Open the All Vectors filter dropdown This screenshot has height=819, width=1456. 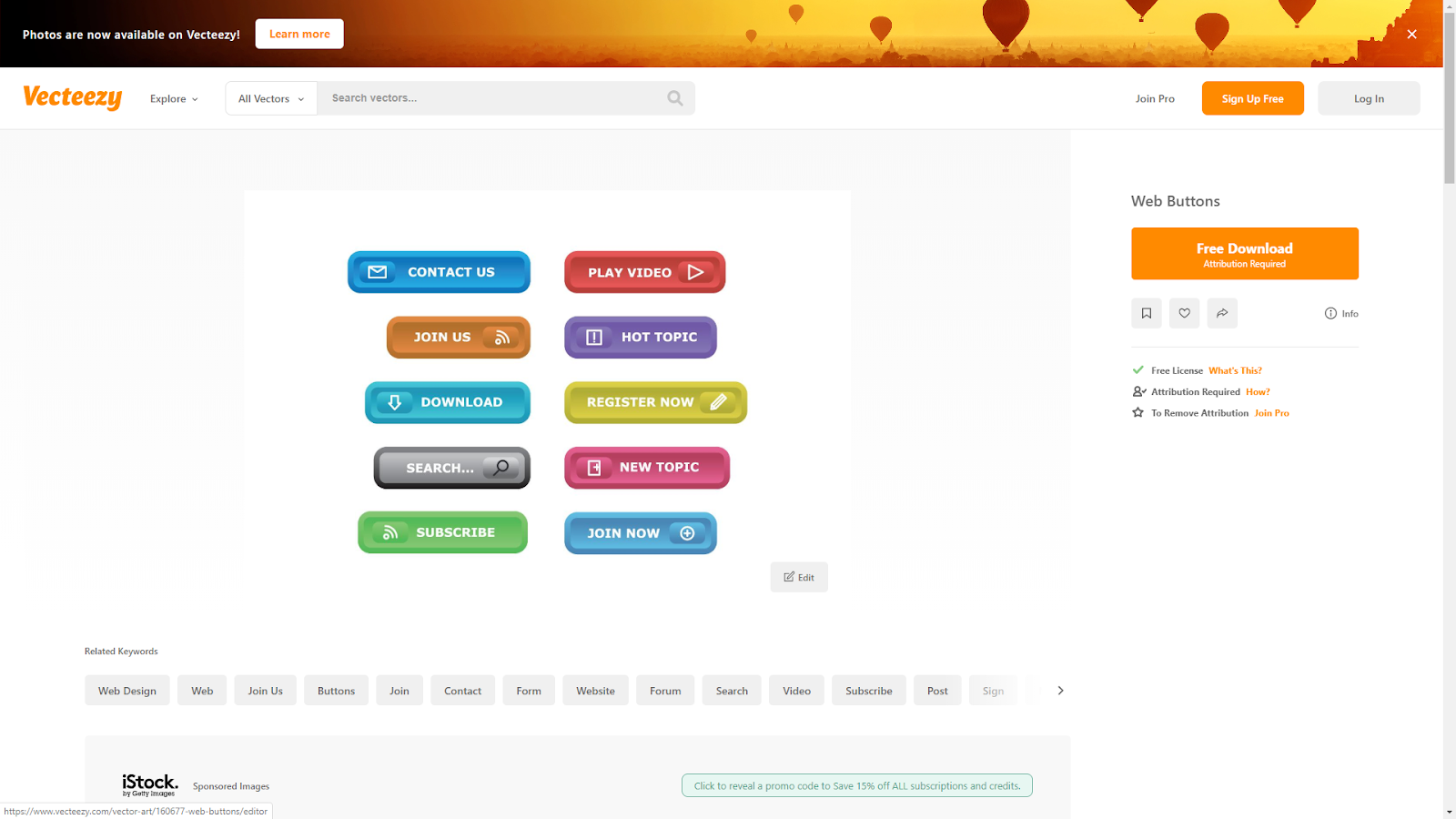[x=269, y=97]
